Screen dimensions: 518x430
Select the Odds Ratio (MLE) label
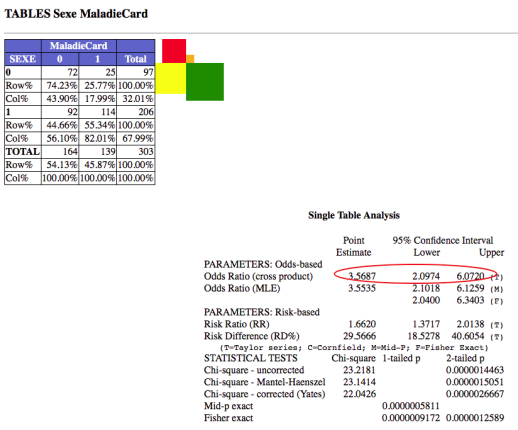(x=242, y=288)
